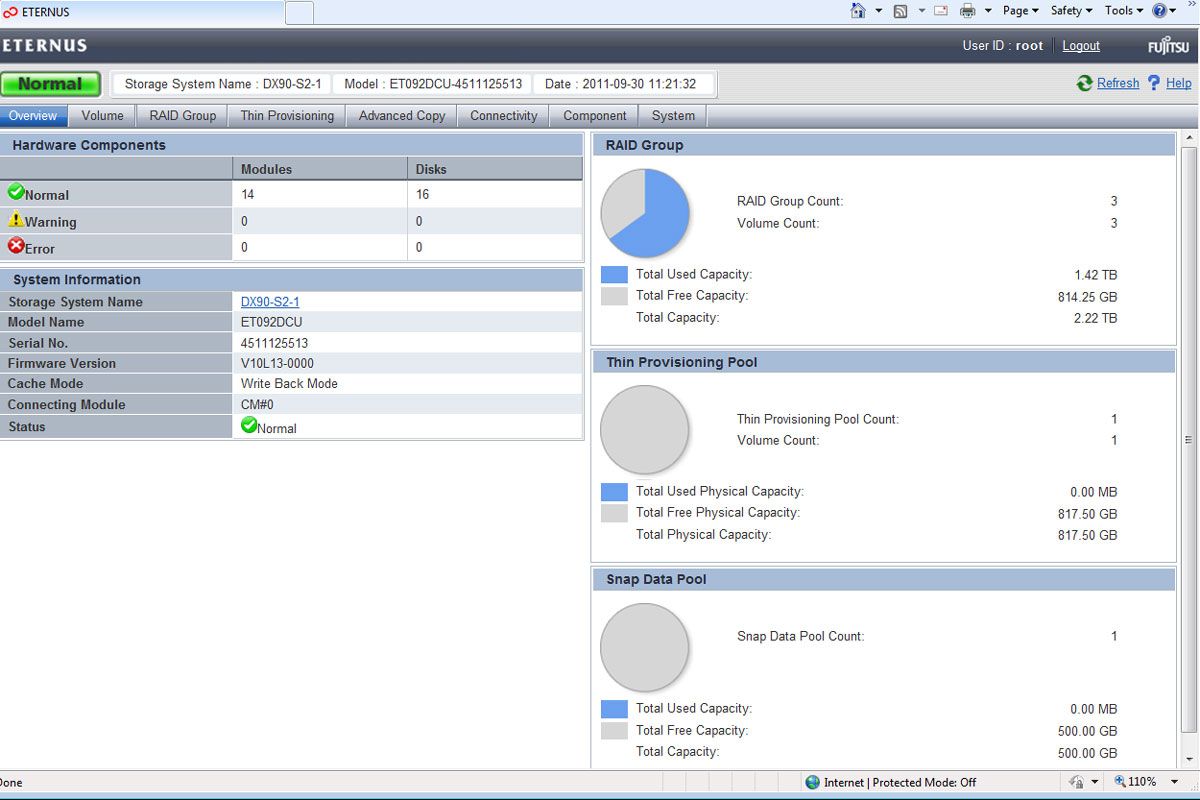Open a new browser tab

pos(300,12)
